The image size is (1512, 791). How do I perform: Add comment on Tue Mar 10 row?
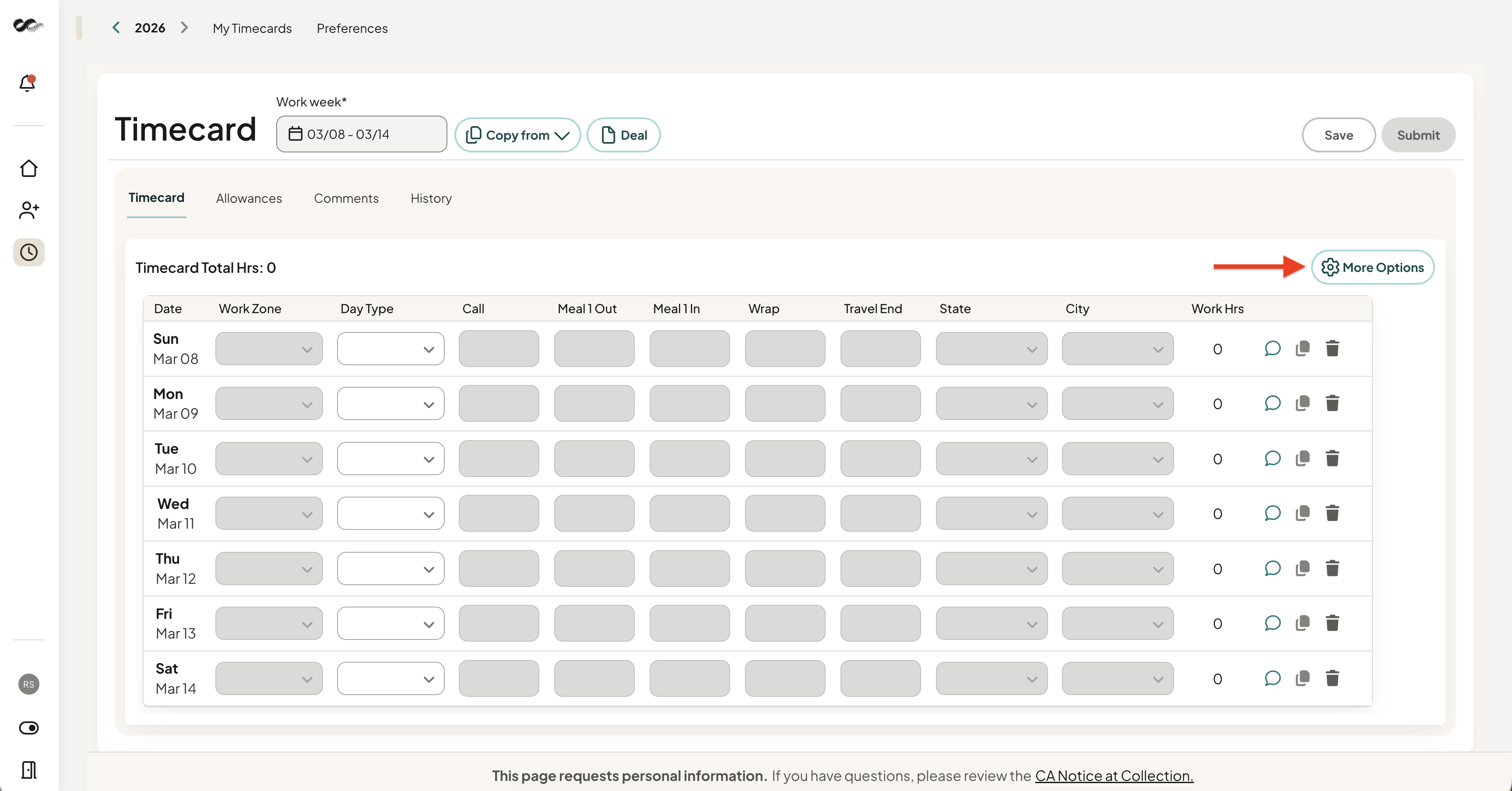[1272, 459]
